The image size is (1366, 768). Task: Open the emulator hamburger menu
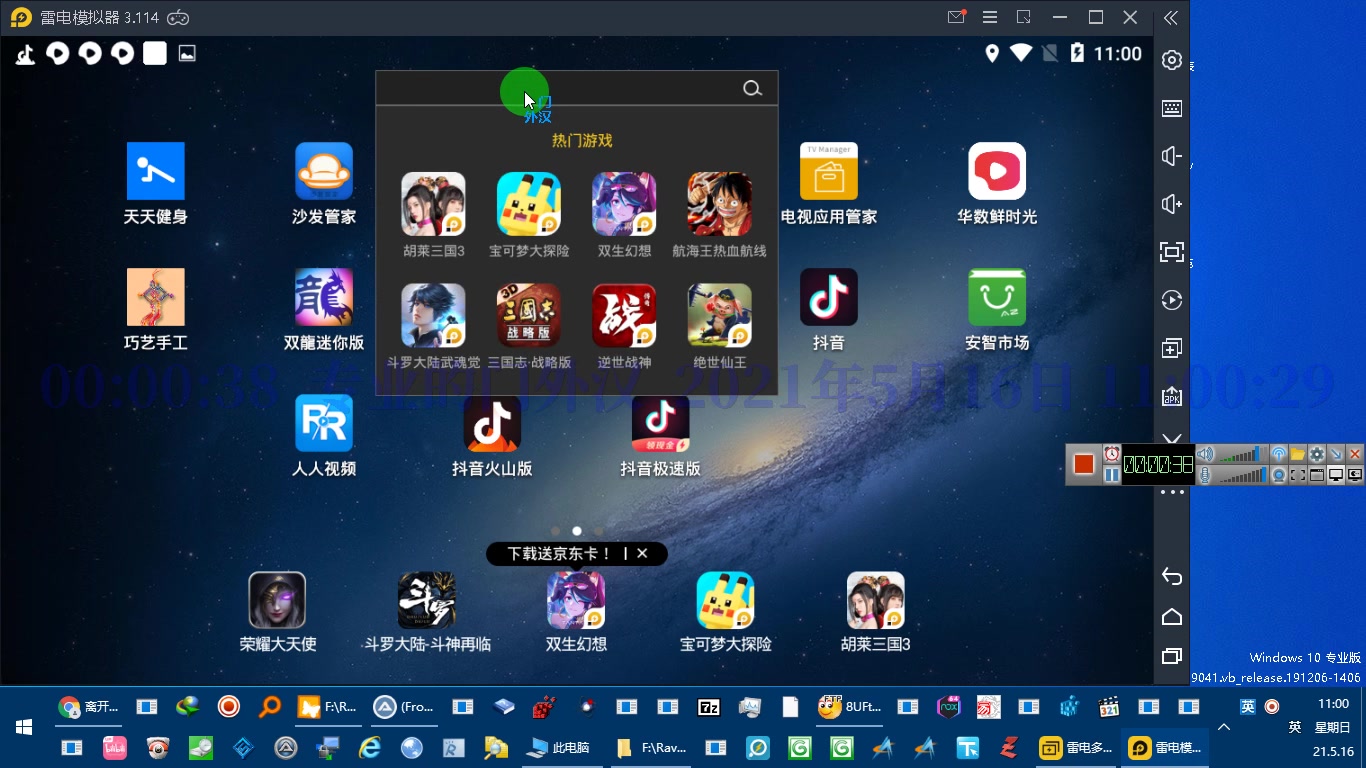coord(990,17)
